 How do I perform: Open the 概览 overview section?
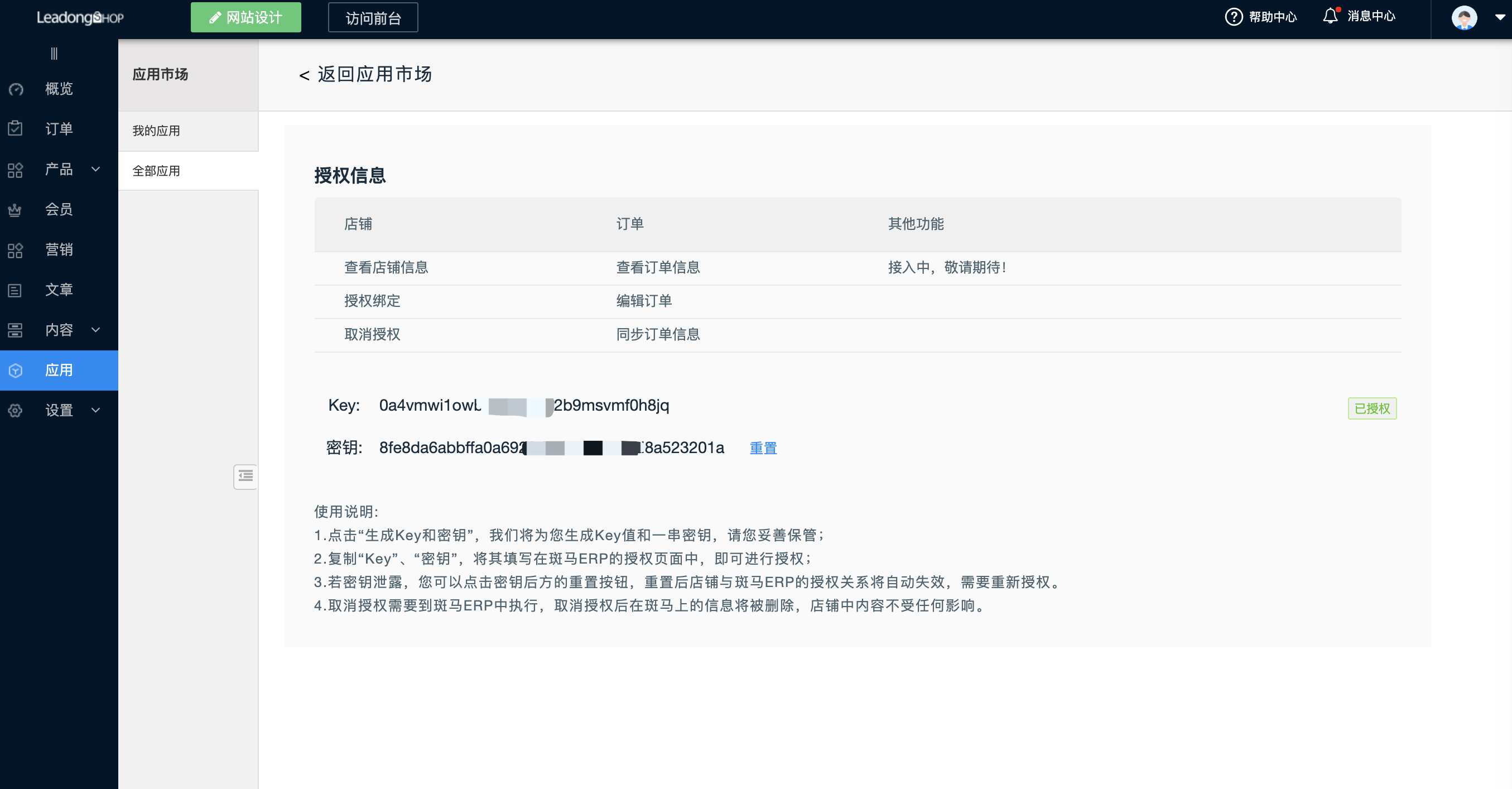click(x=59, y=89)
